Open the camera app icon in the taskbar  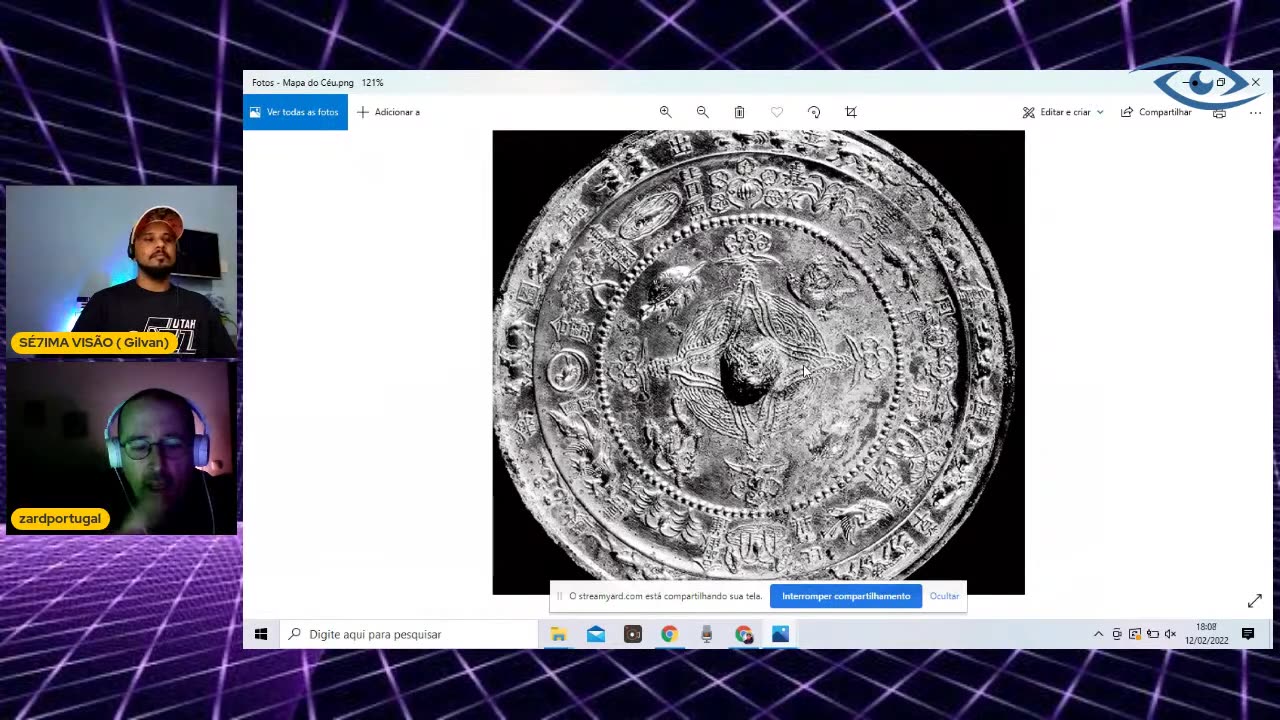(633, 634)
